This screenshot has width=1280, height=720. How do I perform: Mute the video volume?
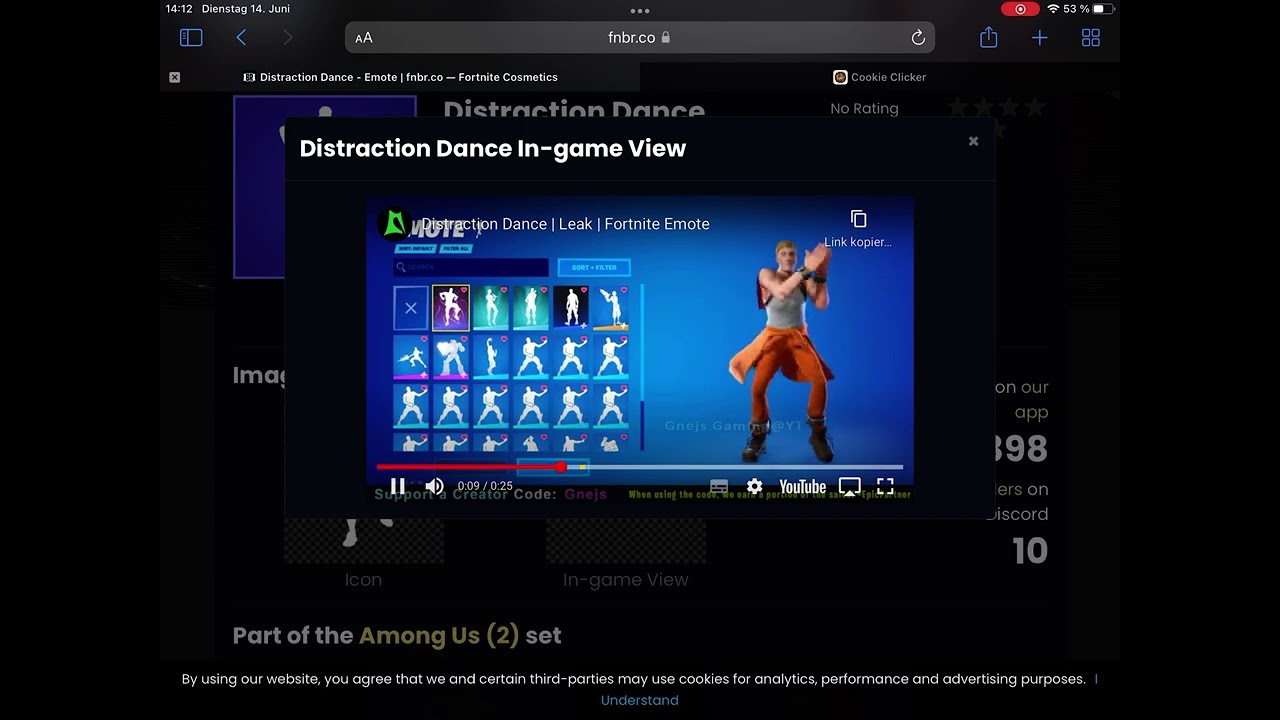[x=434, y=486]
